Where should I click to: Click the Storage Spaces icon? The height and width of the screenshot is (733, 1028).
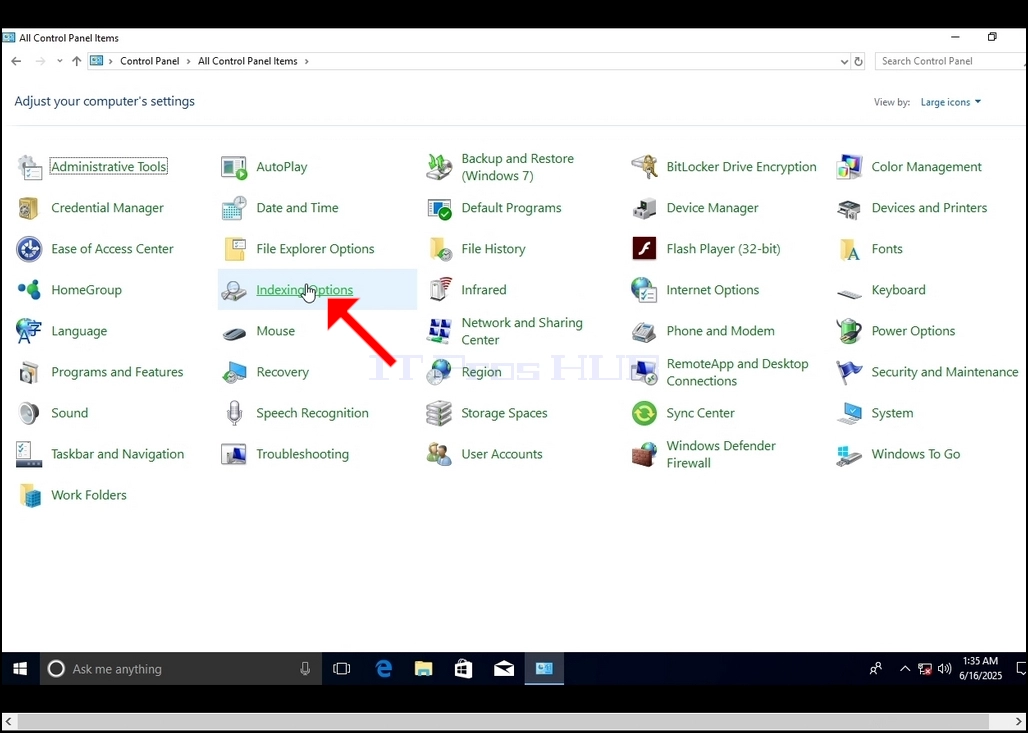tap(439, 414)
